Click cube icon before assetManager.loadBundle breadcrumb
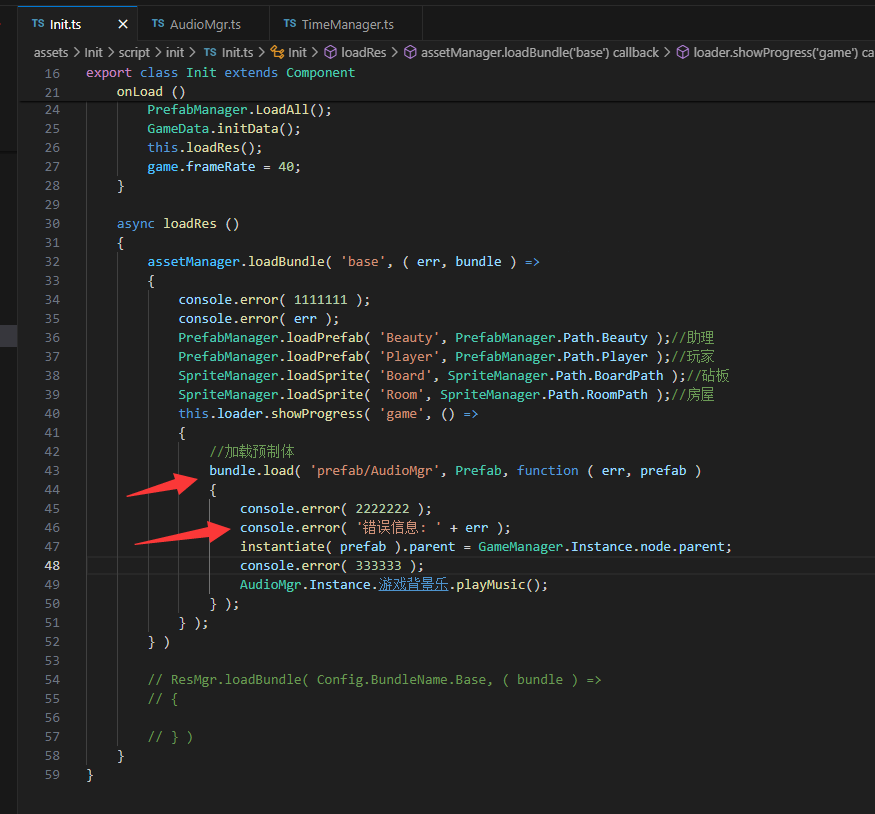 (x=410, y=52)
